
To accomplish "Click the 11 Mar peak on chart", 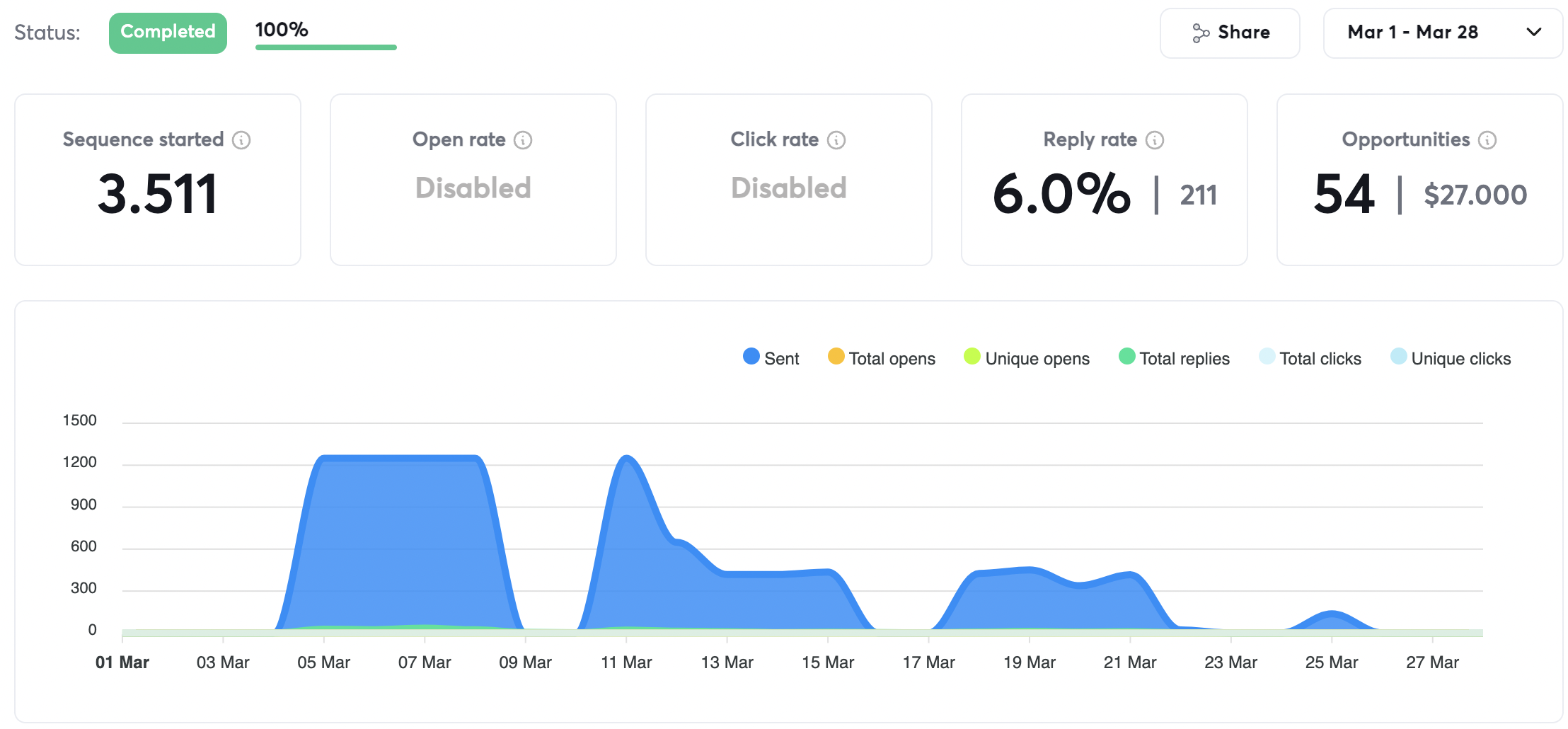I will (626, 458).
